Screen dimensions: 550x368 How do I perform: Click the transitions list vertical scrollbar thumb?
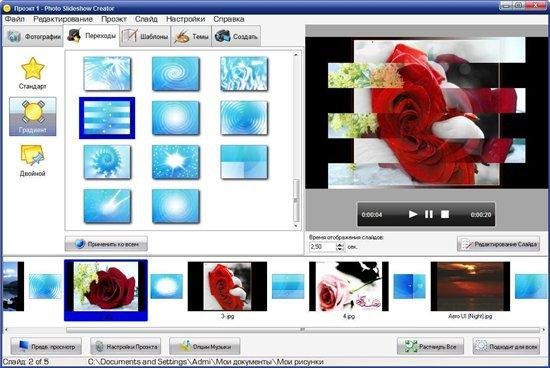click(296, 200)
